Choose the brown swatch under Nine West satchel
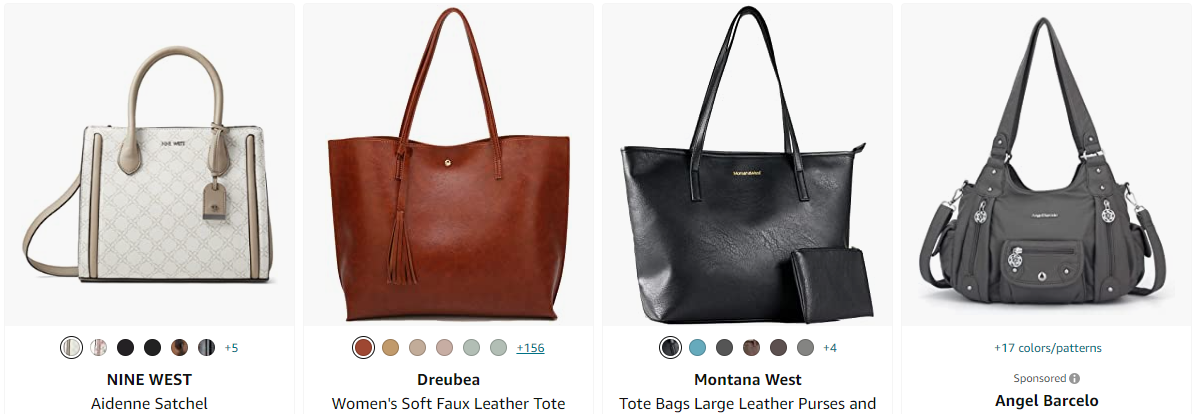Image resolution: width=1192 pixels, height=414 pixels. point(179,348)
